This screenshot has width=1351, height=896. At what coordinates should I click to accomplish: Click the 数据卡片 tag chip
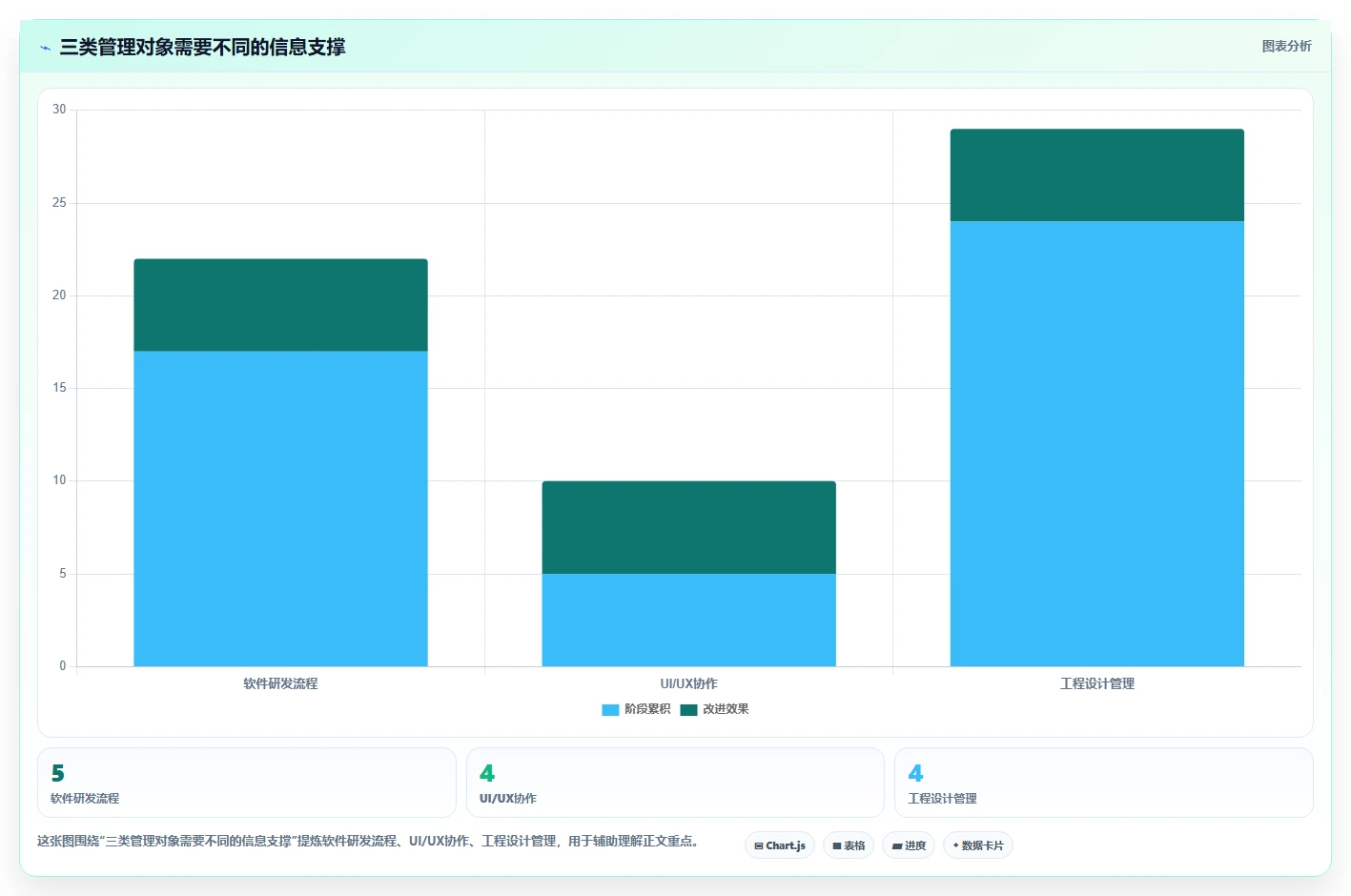click(978, 845)
